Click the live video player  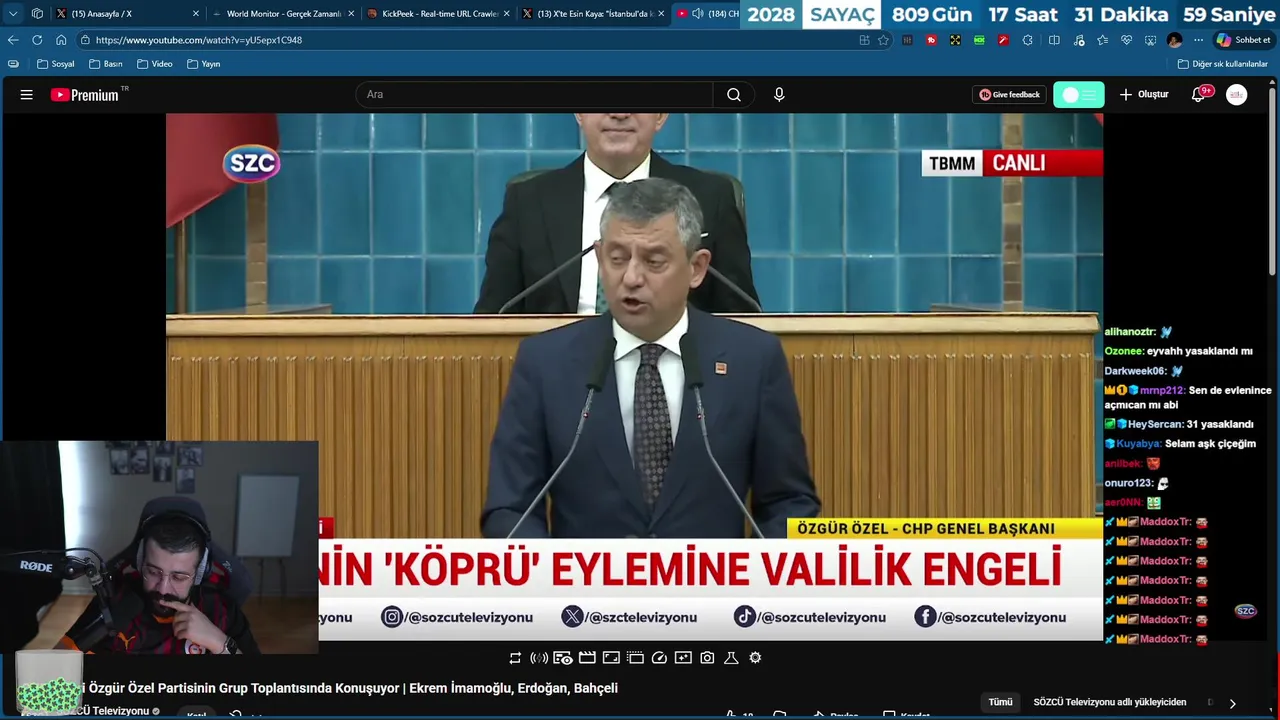(634, 377)
